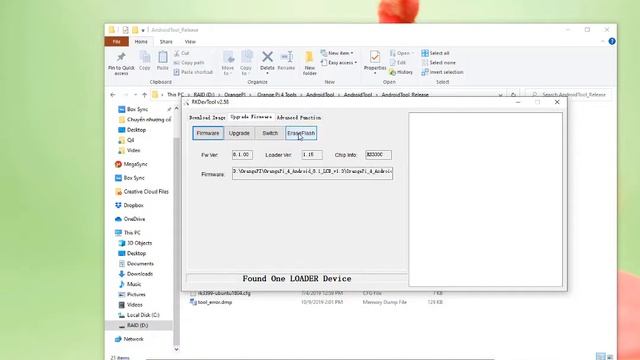
Task: Click the Paste icon in Explorer ribbon
Action: (162, 61)
